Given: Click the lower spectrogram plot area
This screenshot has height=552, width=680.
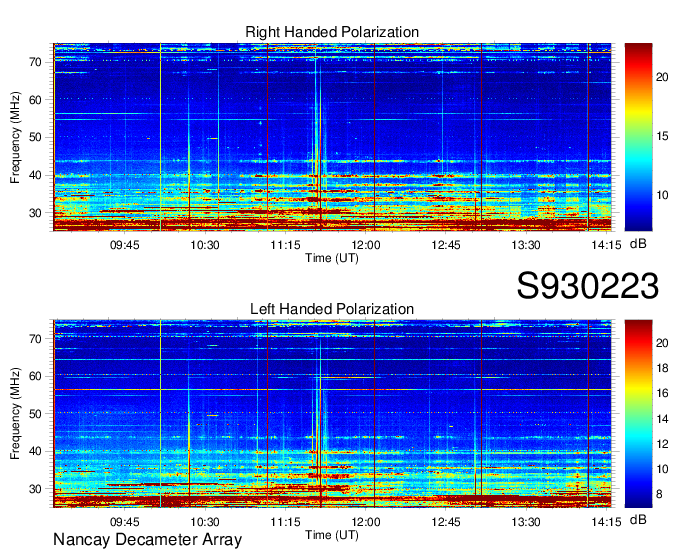Looking at the screenshot, I should coord(332,414).
